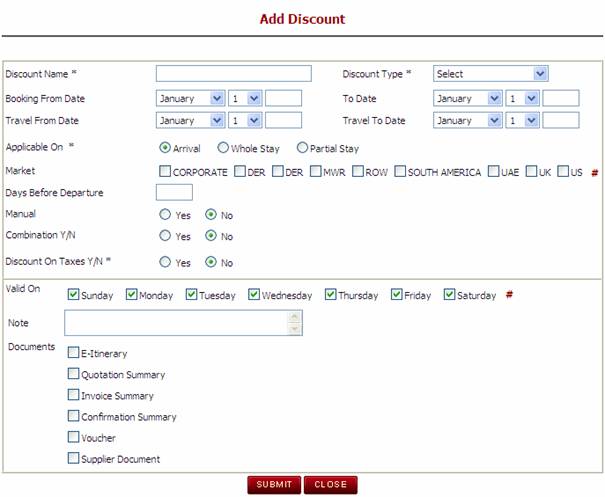Screen dimensions: 605x497
Task: Check the CORPORATE market checkbox
Action: 165,171
